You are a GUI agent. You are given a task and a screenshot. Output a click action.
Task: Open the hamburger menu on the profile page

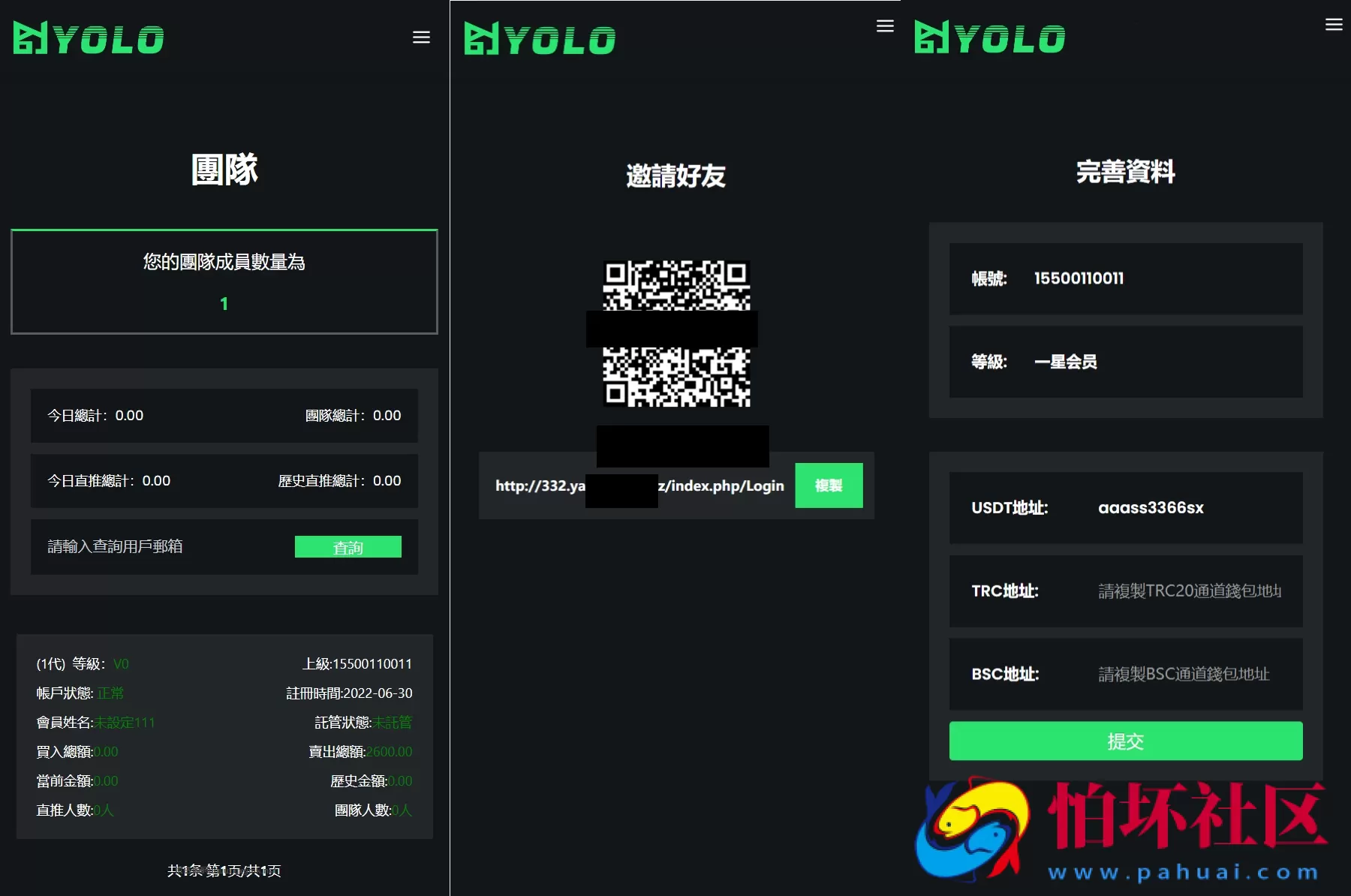[1335, 24]
